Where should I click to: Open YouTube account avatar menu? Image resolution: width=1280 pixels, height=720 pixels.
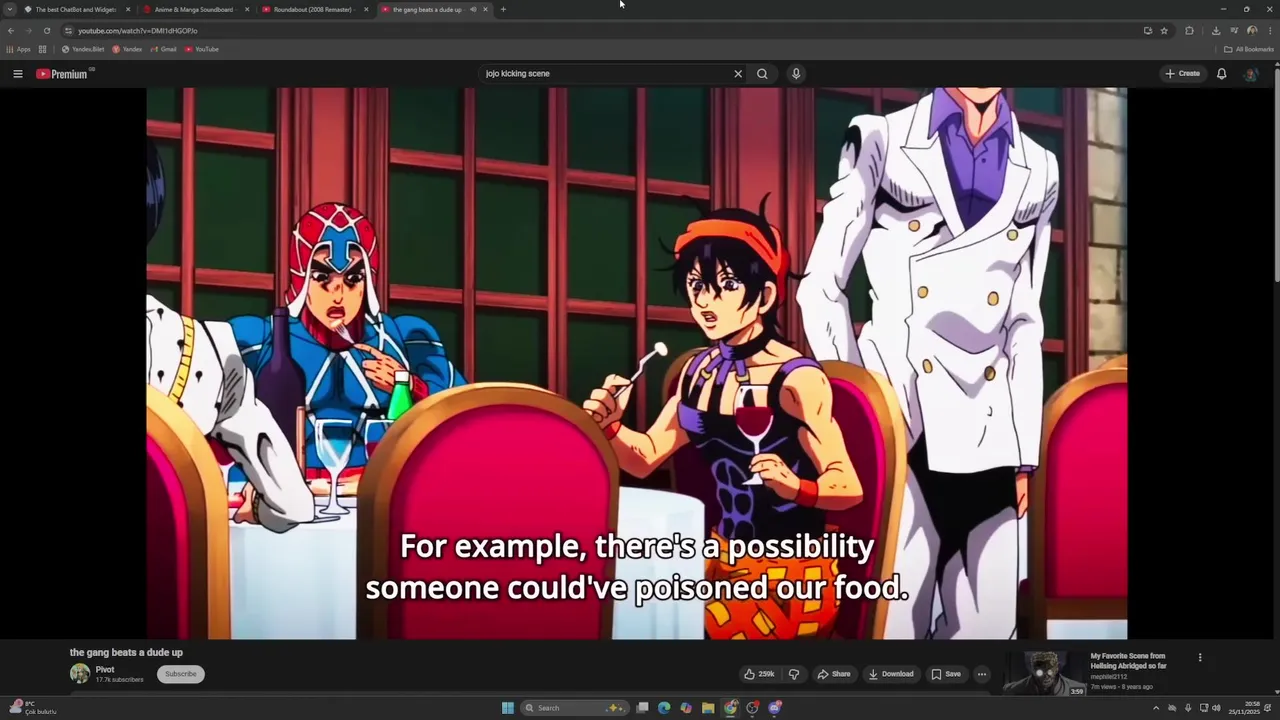click(1250, 74)
